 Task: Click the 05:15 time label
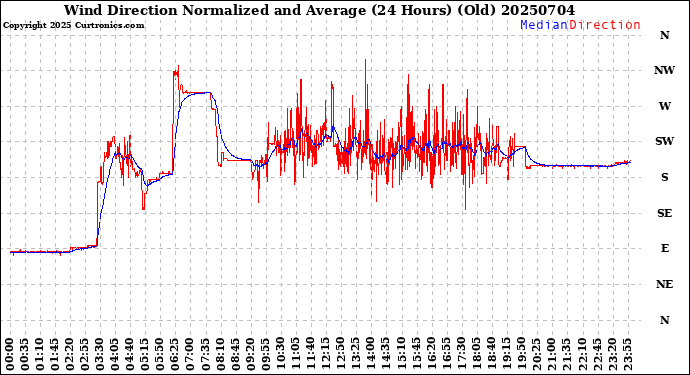tap(145, 355)
